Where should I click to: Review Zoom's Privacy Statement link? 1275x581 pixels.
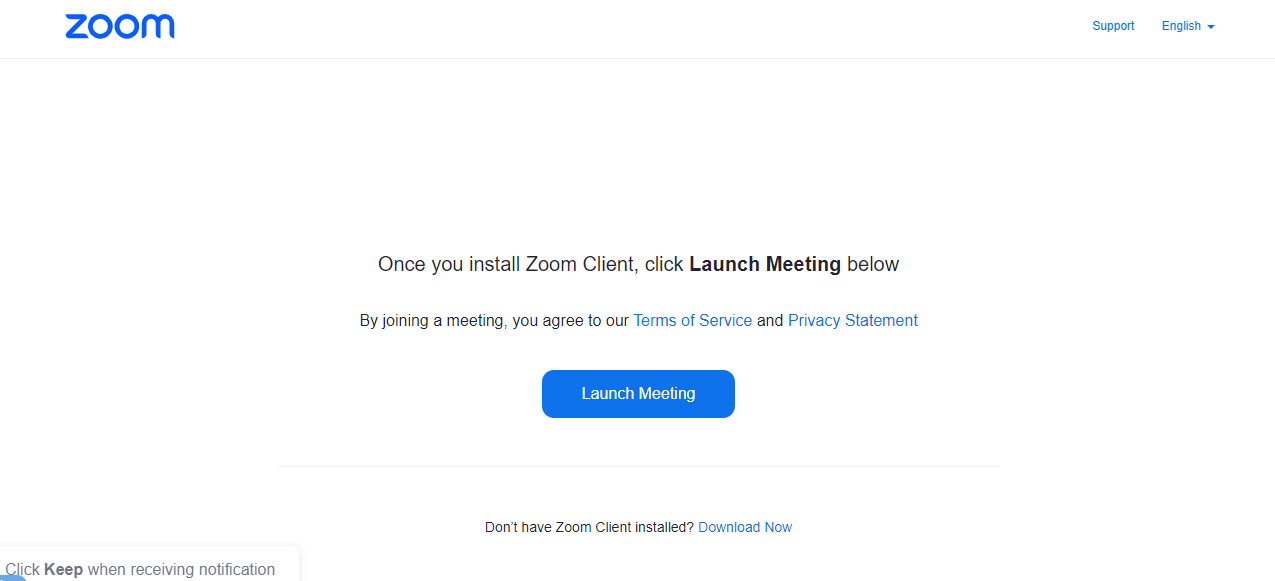pos(852,320)
